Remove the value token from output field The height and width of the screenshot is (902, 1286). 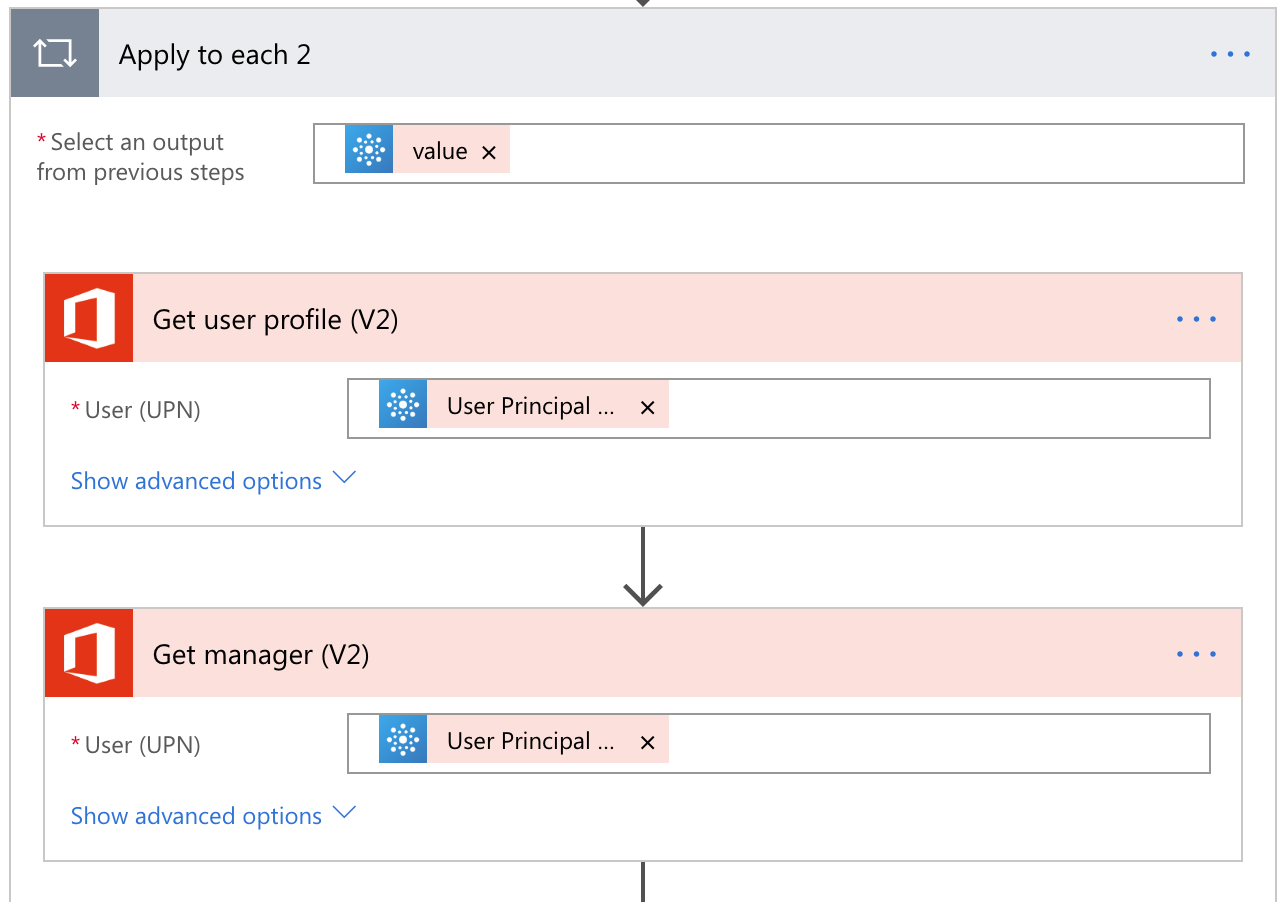tap(489, 152)
